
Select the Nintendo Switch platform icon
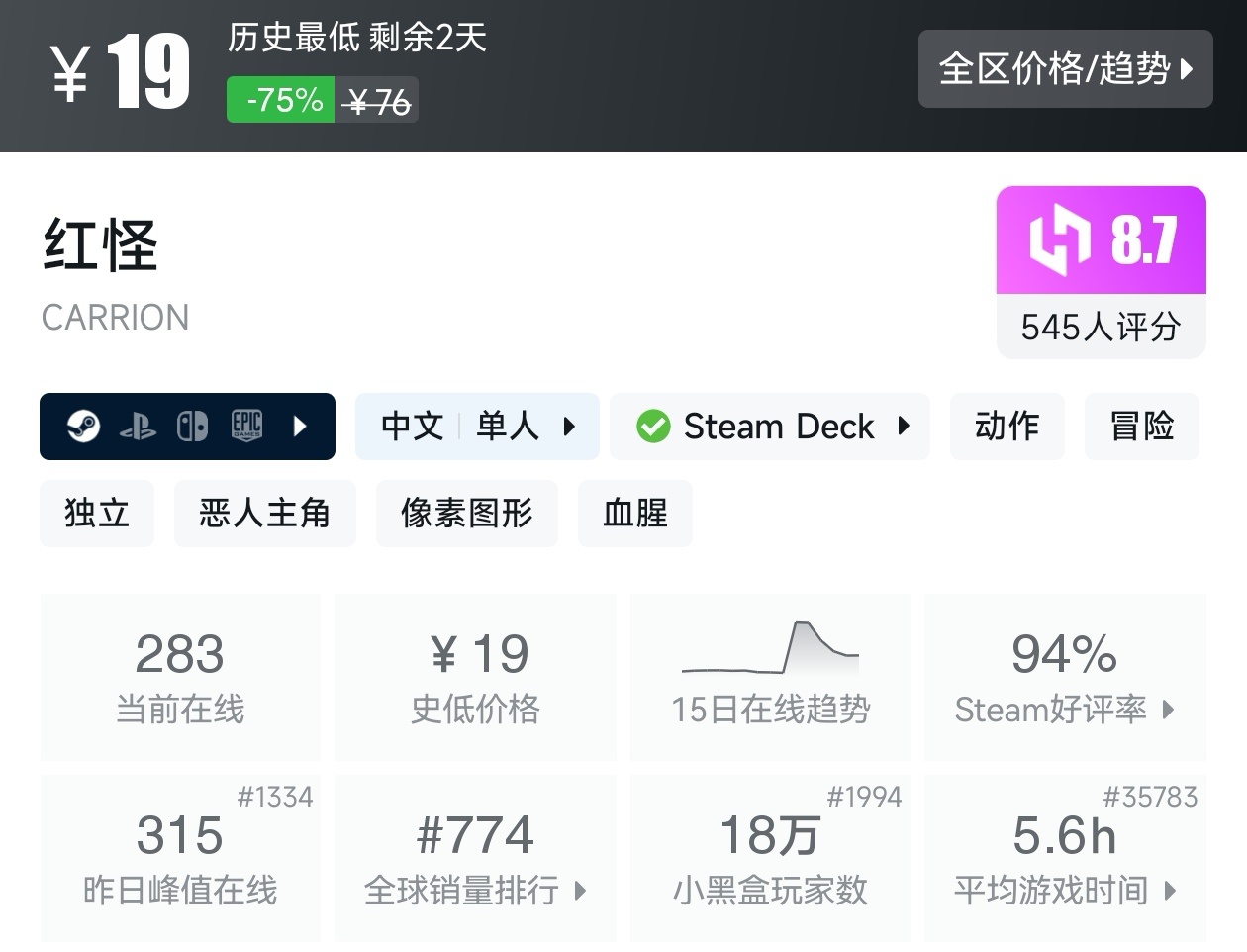(192, 427)
